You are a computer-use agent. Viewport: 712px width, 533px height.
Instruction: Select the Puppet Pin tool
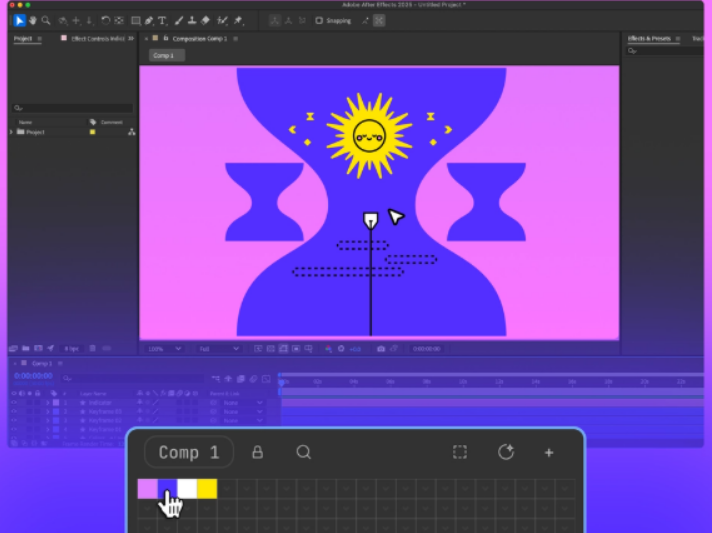tap(238, 20)
